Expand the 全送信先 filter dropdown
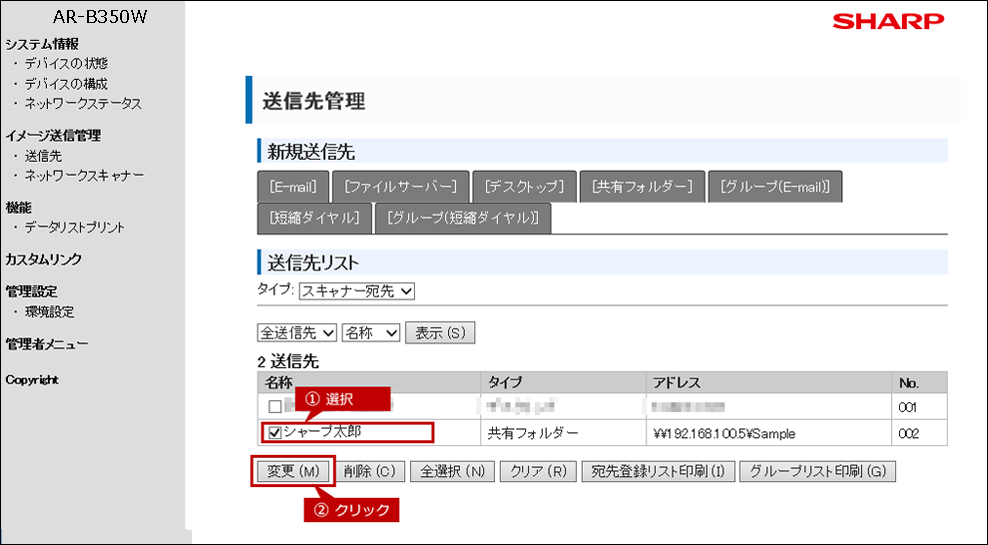The image size is (988, 545). [x=297, y=332]
